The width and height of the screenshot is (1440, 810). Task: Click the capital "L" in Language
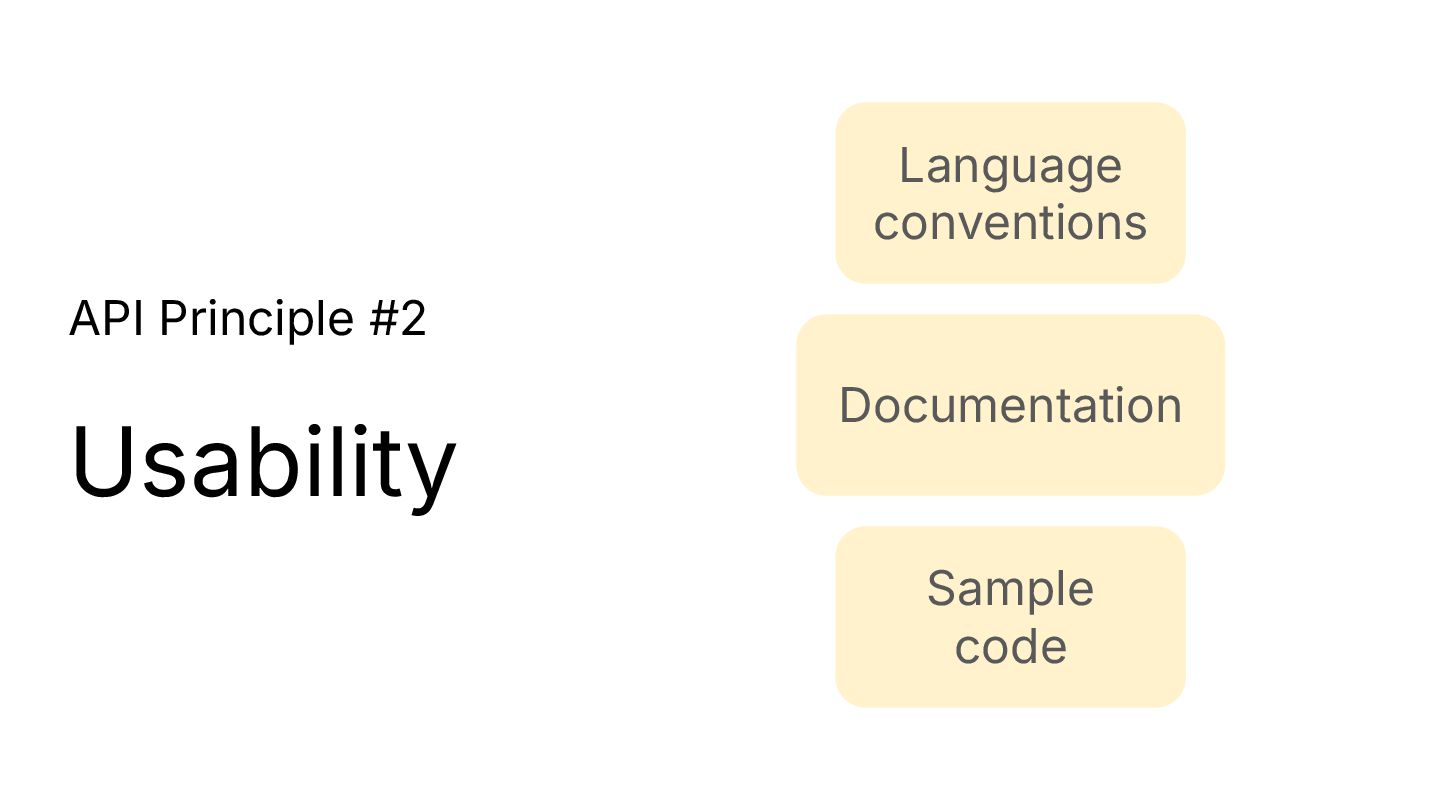point(909,166)
